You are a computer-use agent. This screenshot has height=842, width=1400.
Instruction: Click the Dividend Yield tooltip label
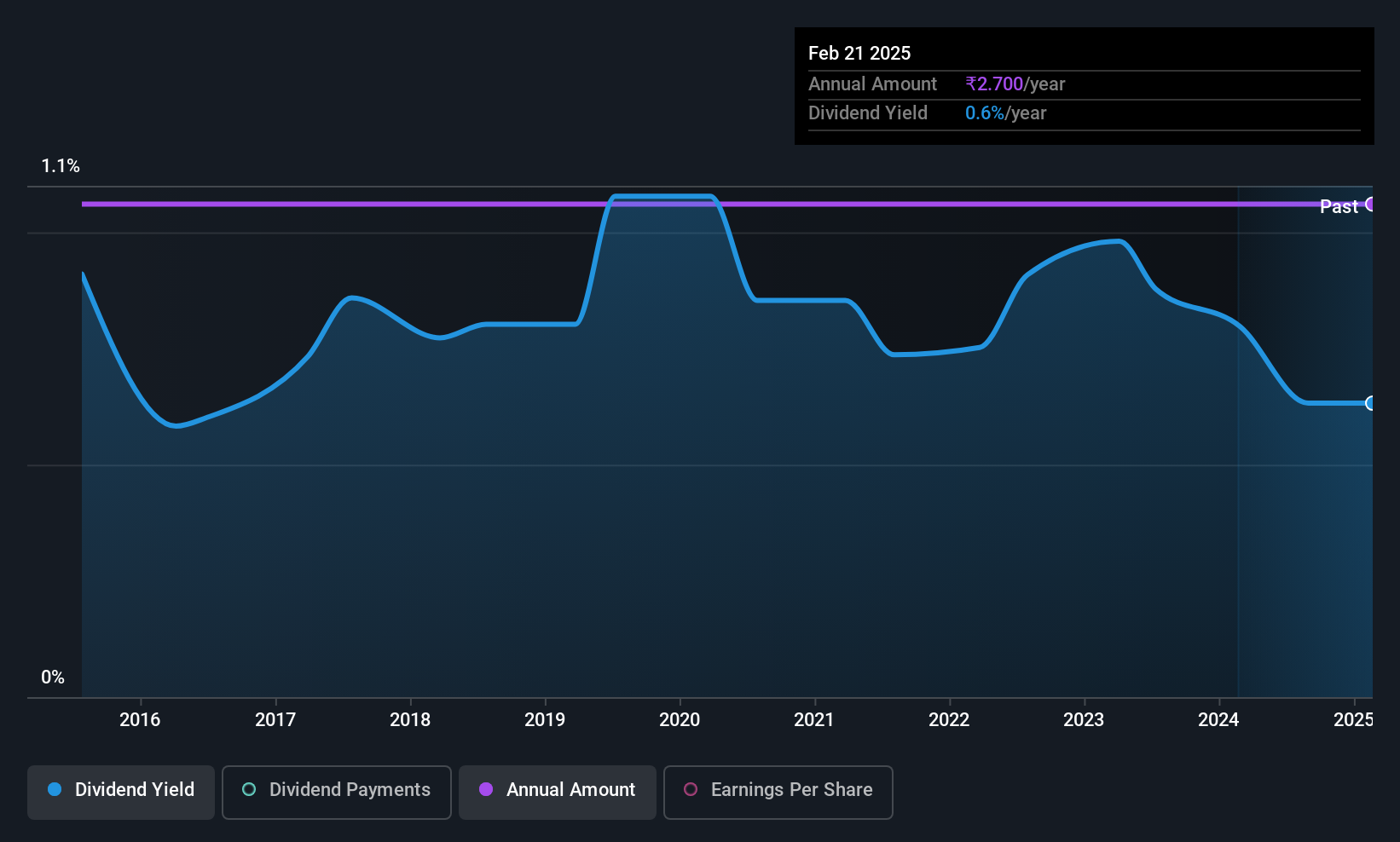(x=868, y=112)
